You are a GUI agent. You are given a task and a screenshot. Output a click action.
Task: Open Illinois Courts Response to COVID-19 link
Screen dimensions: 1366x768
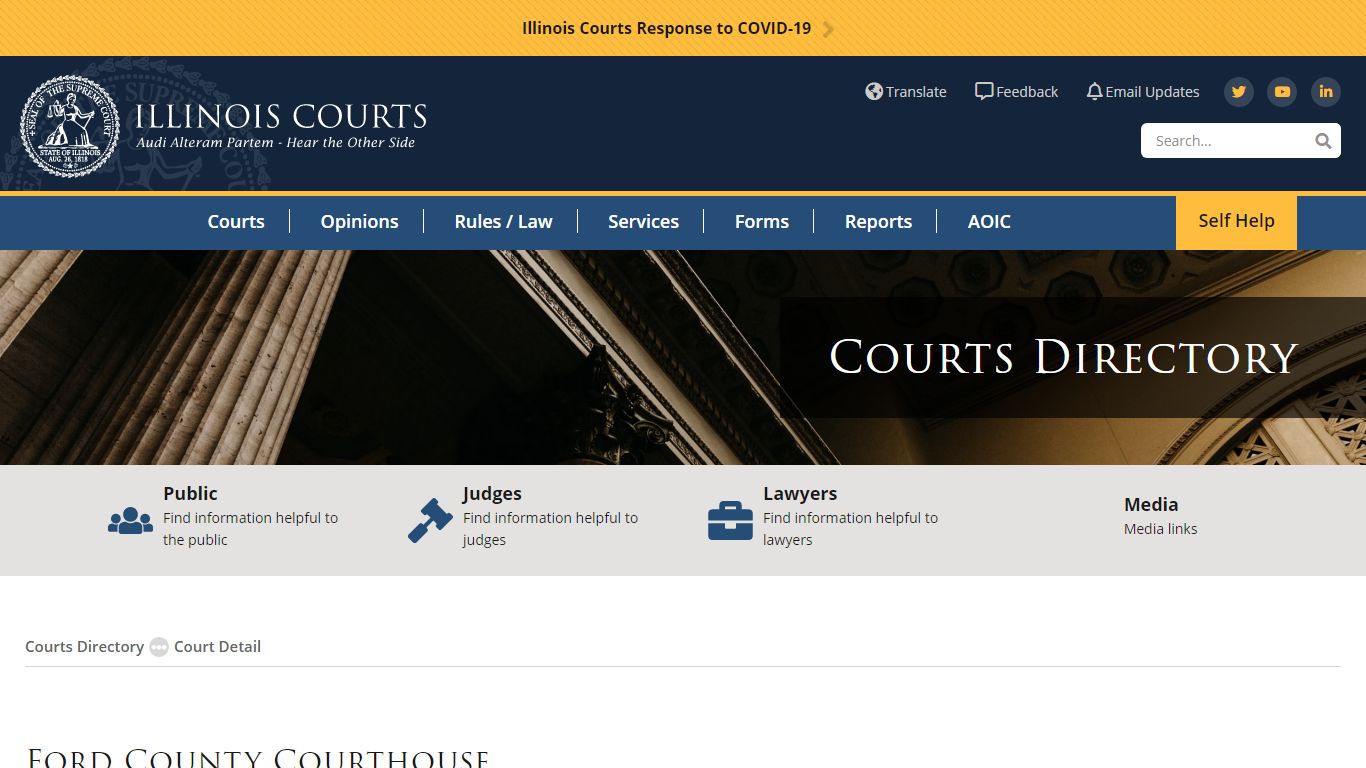(x=666, y=28)
